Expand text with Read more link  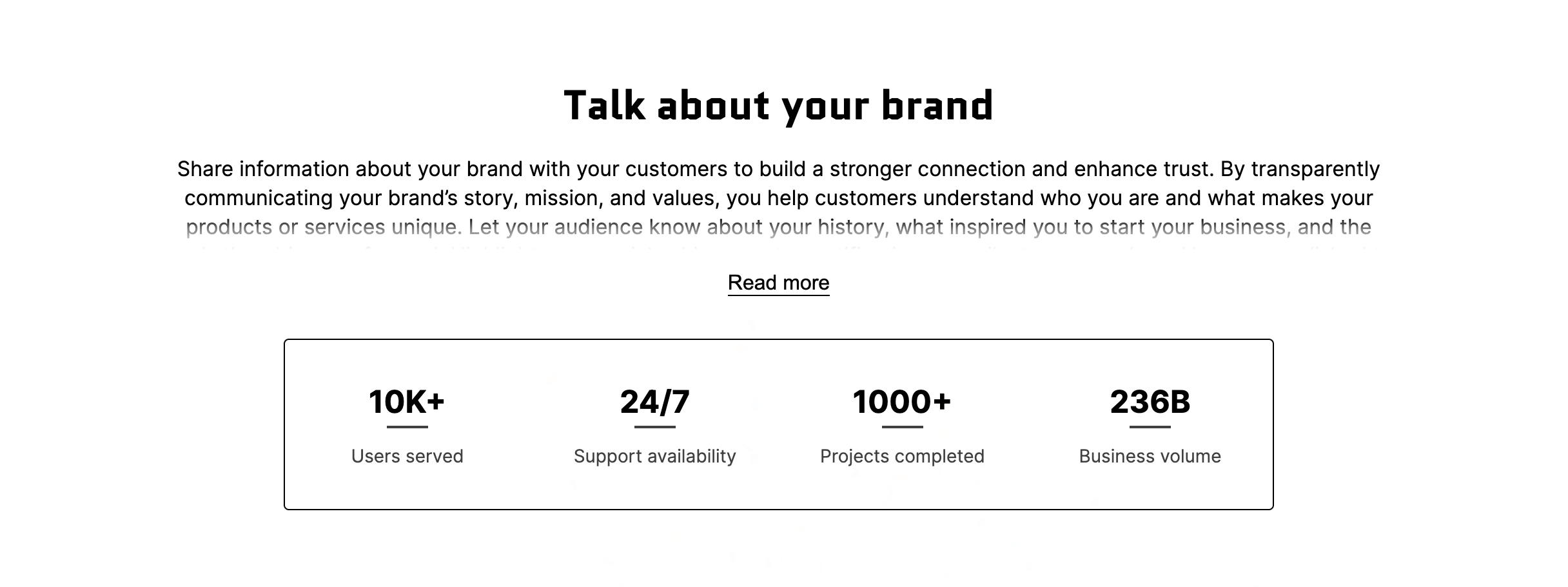(778, 283)
